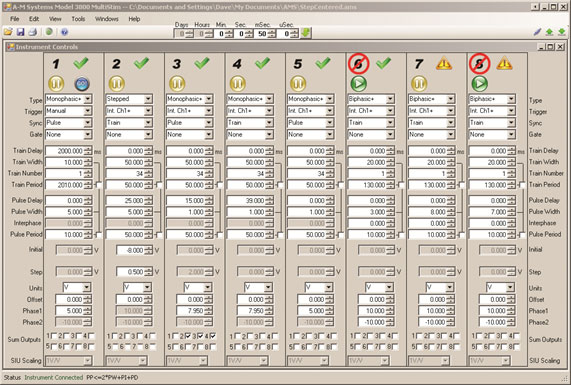Check Sum Outputs box 6 in channel 7

[x=430, y=347]
